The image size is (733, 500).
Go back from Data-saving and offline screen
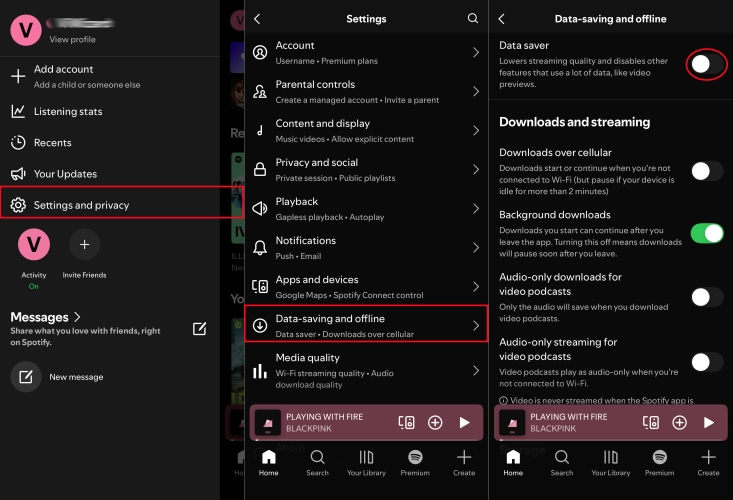pos(502,19)
